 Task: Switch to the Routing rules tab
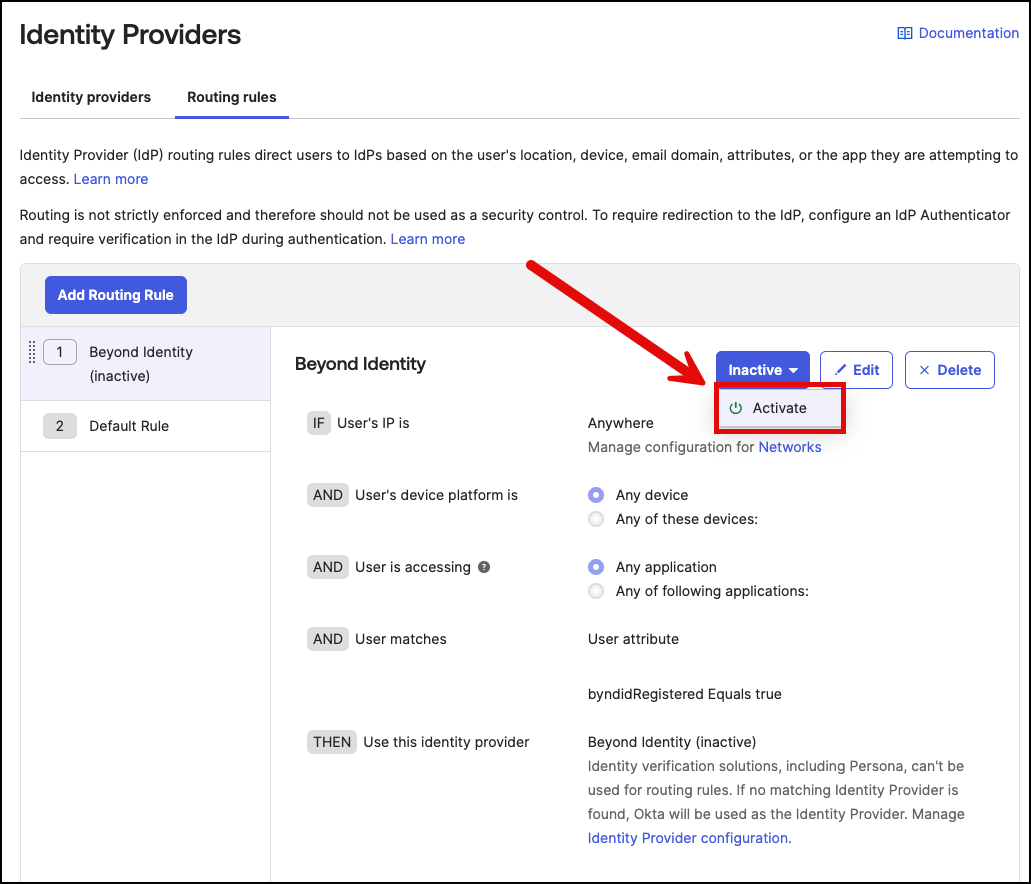pos(231,97)
